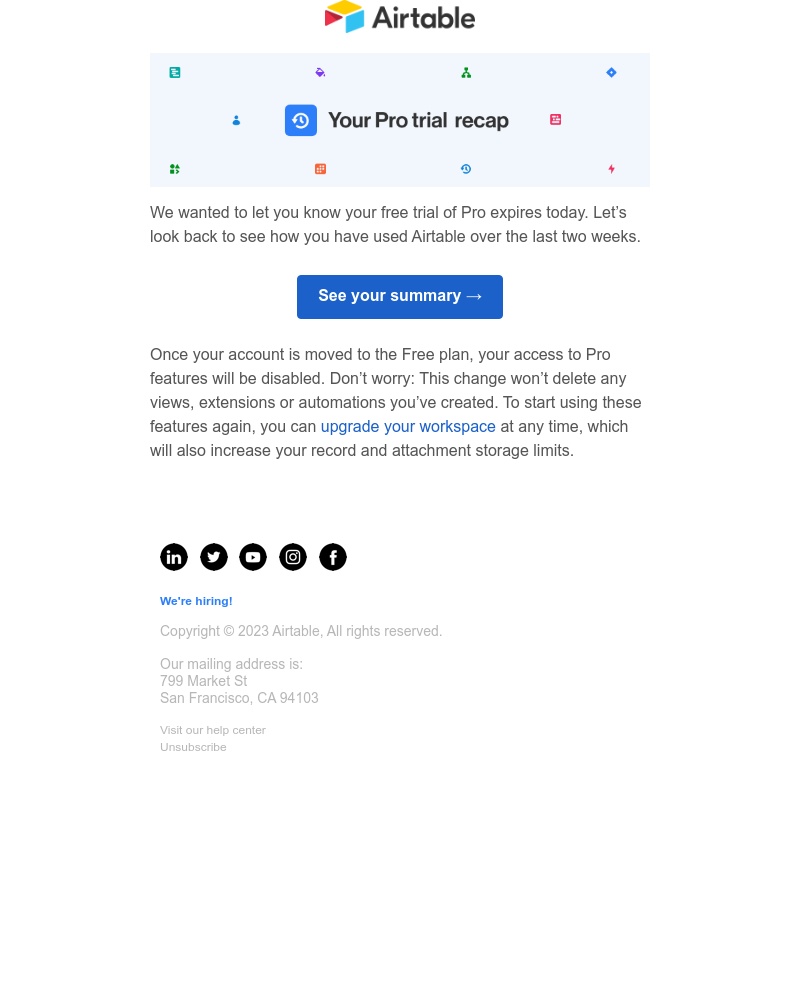Open Airtable's YouTube channel
Screen dimensions: 800x1000
coord(253,557)
